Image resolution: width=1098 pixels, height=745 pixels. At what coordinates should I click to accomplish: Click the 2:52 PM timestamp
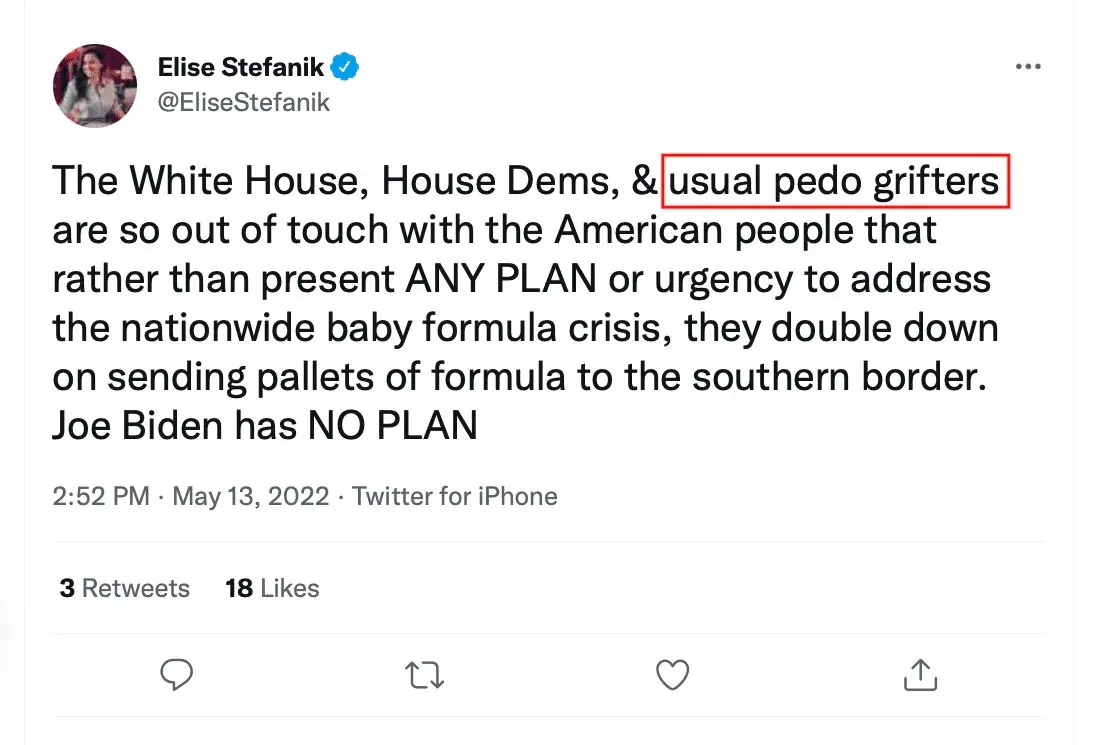pos(101,496)
